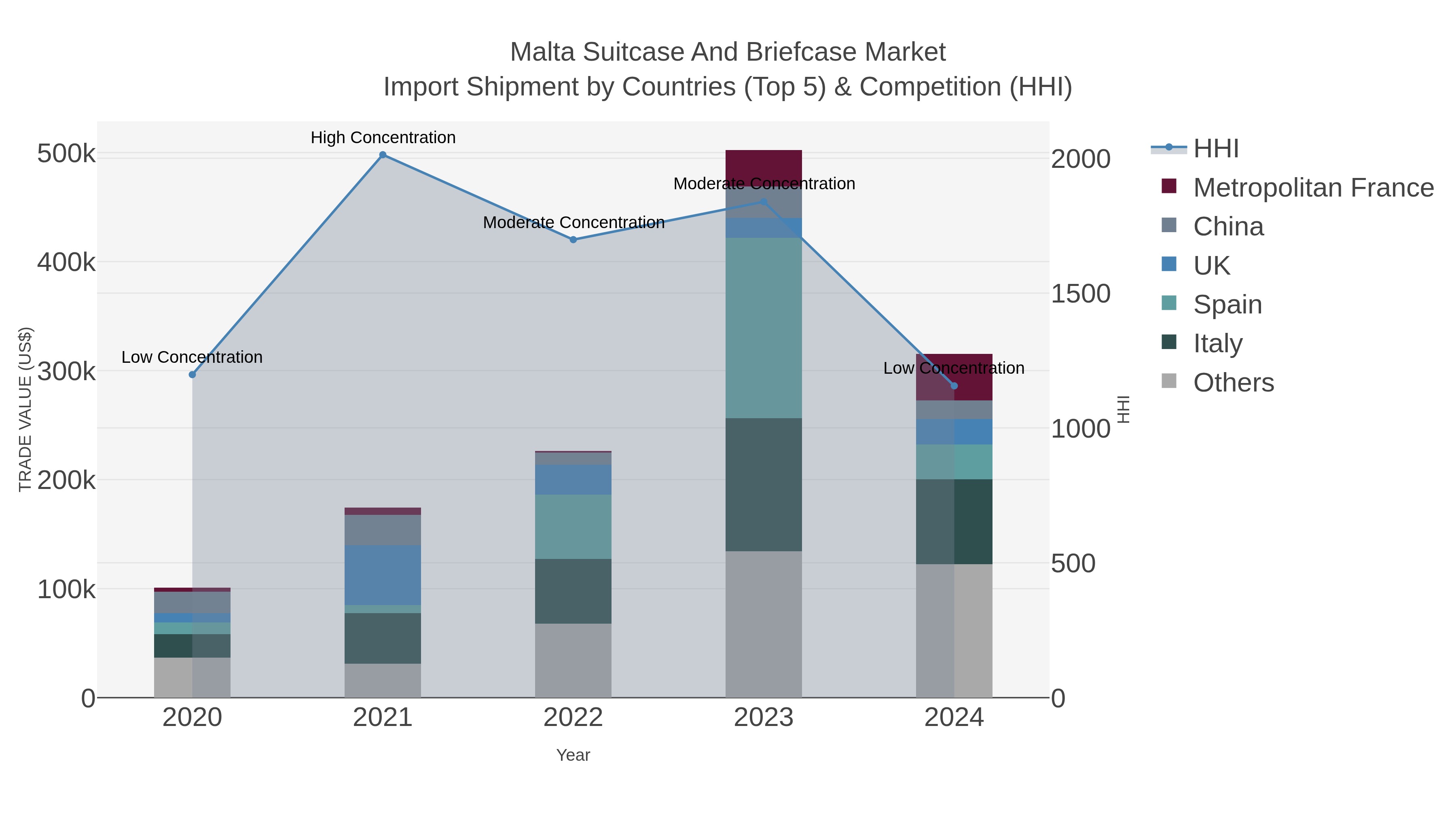Image resolution: width=1456 pixels, height=819 pixels.
Task: Click the Italy segment of 2024 bar
Action: pos(954,522)
